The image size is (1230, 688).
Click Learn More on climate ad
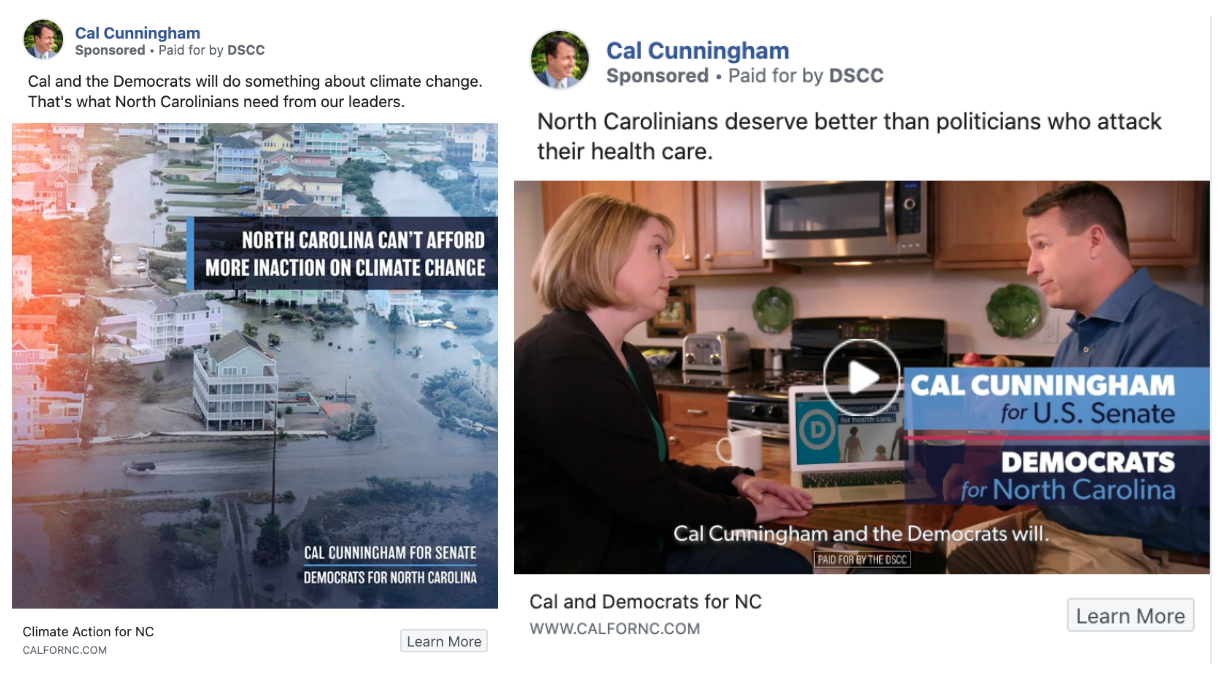(x=444, y=641)
